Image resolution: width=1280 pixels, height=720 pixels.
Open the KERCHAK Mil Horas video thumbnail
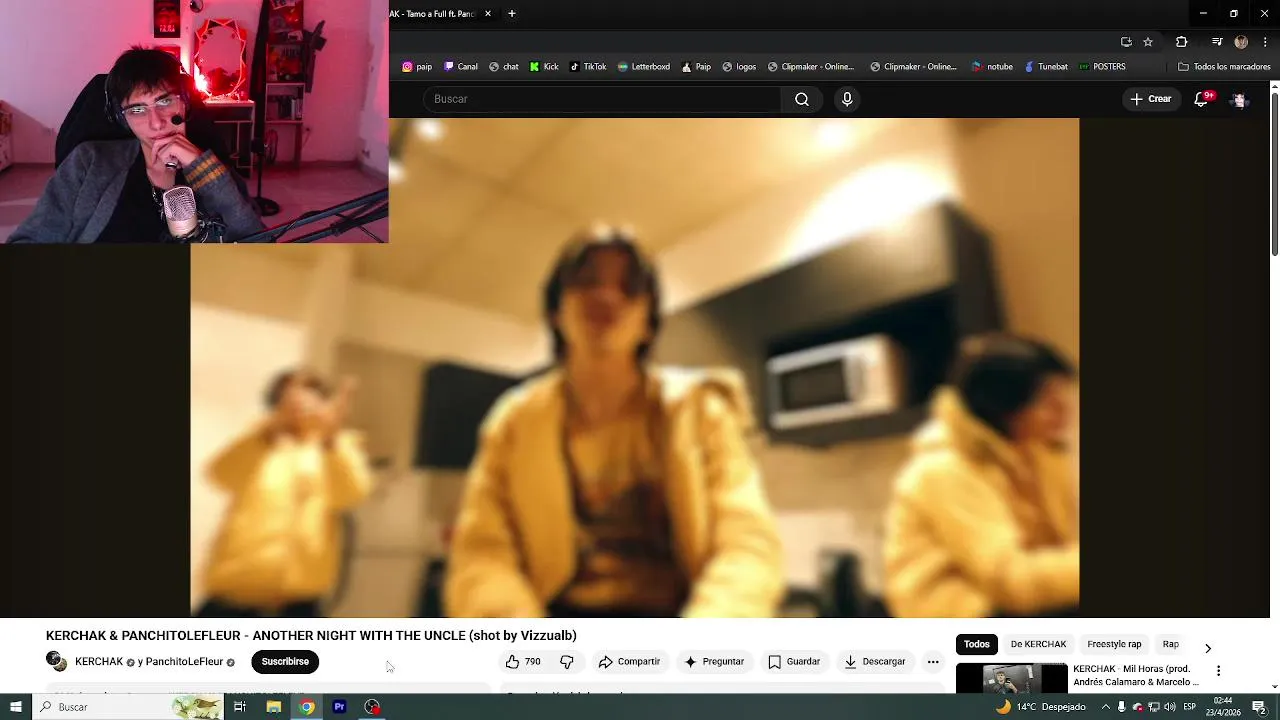[1012, 678]
